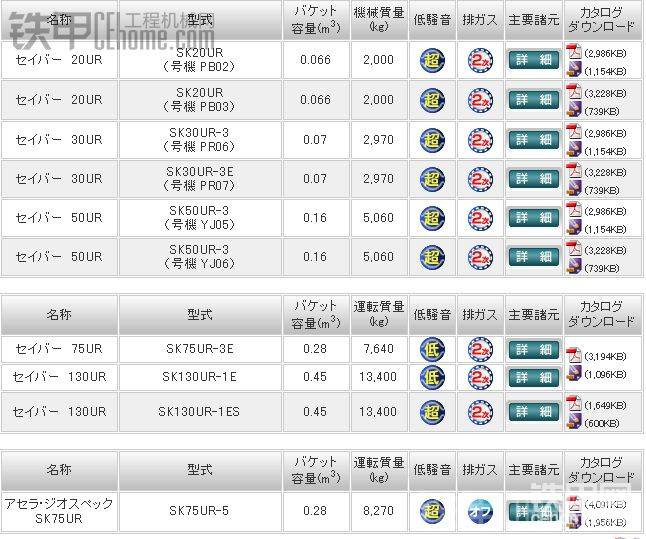
Task: Click the 4,091KB file size text
Action: (605, 504)
